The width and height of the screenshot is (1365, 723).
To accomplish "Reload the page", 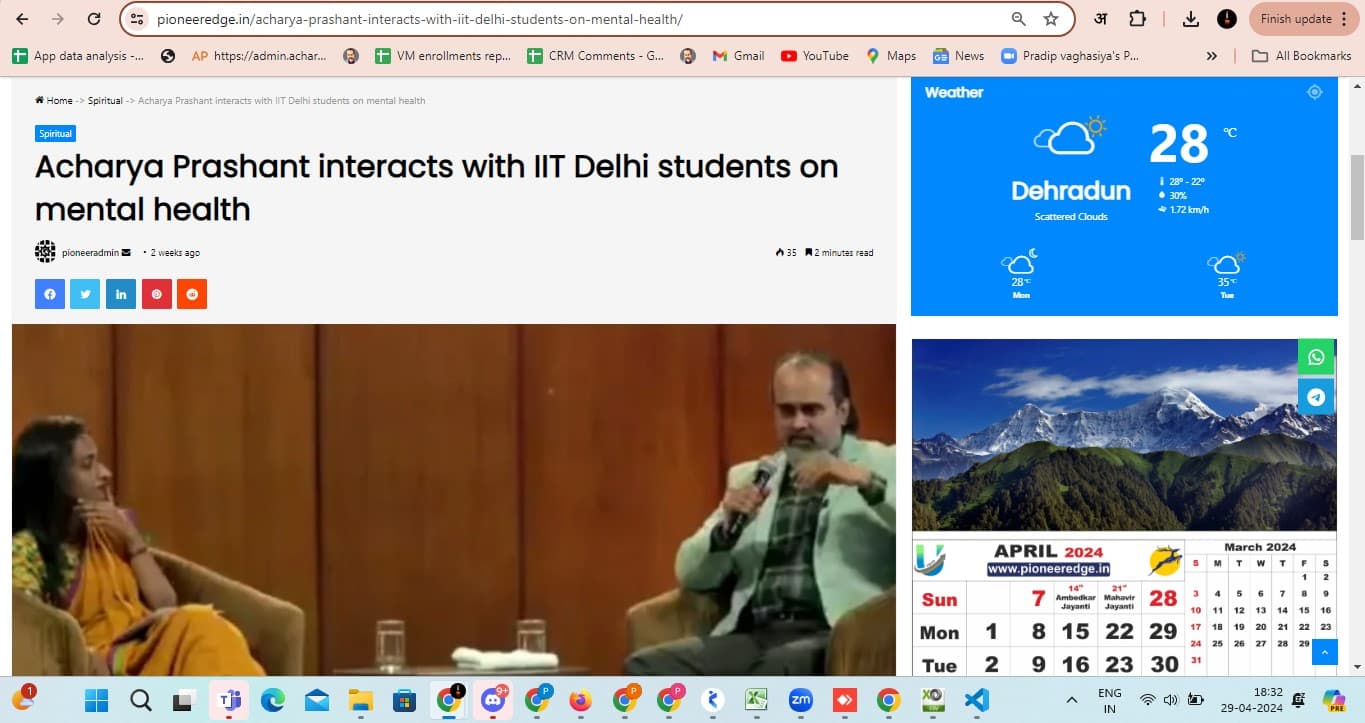I will 94,19.
